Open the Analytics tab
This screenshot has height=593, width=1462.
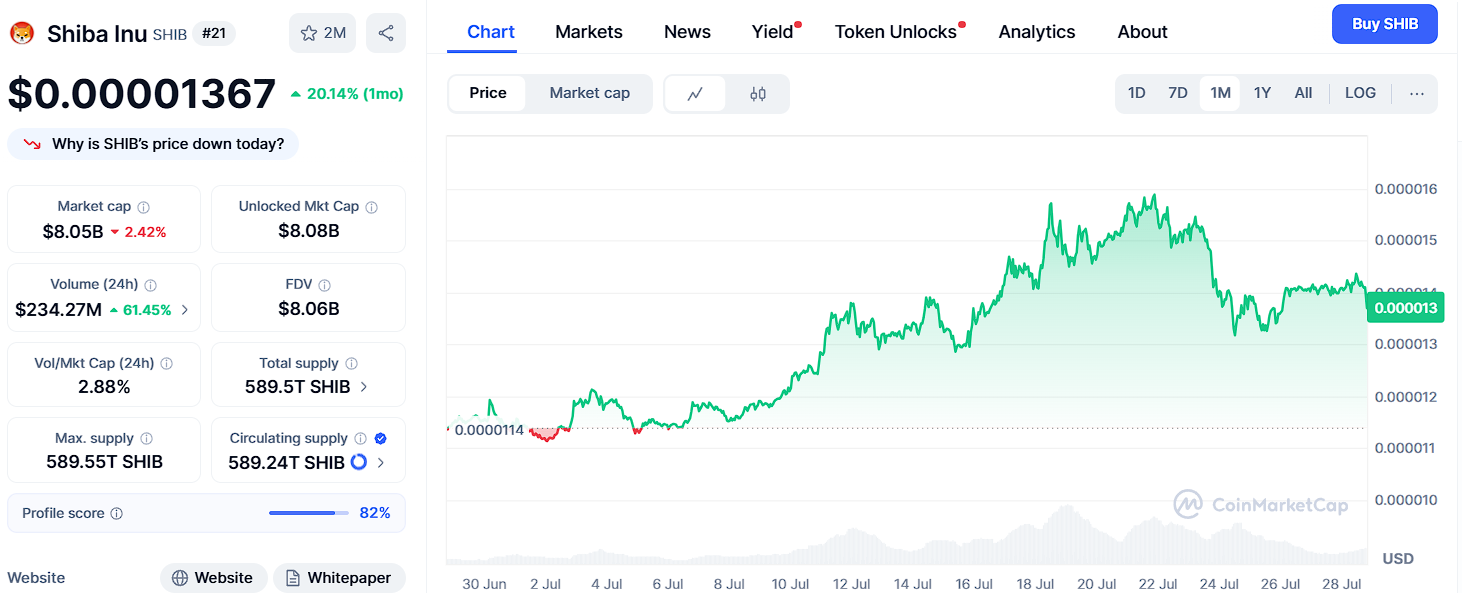coord(1037,32)
